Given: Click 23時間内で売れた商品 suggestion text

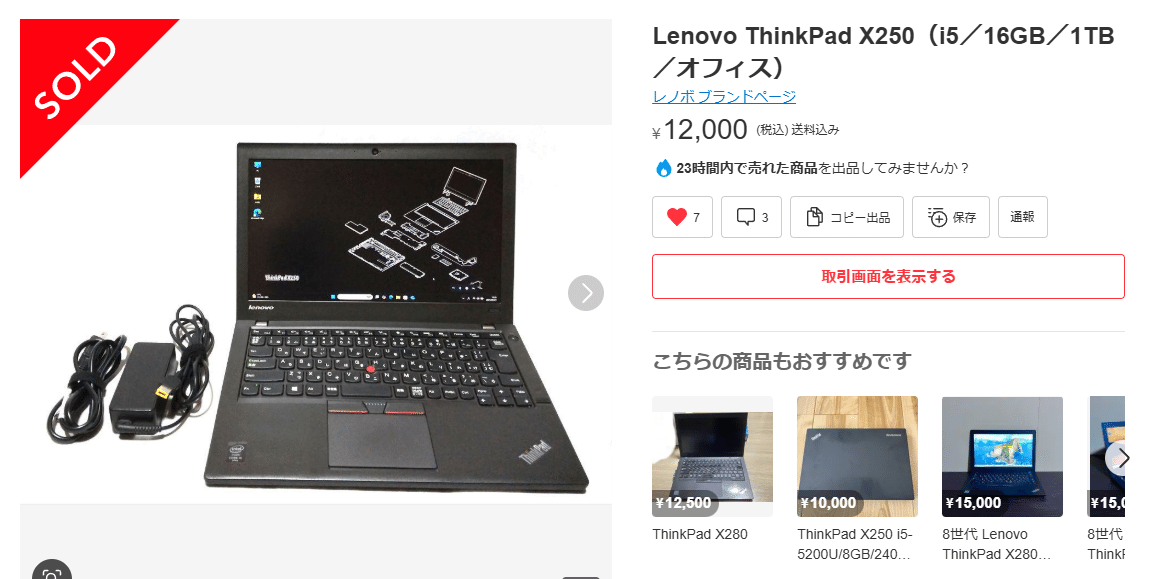Looking at the screenshot, I should (x=747, y=169).
